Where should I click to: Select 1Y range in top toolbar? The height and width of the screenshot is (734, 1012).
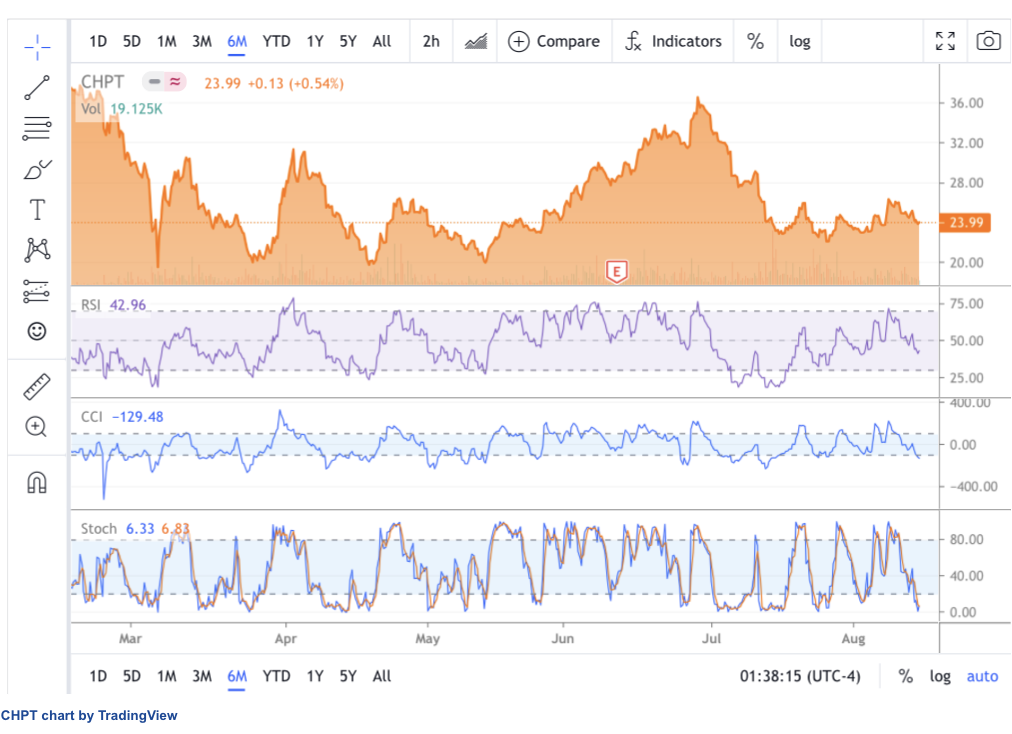315,41
